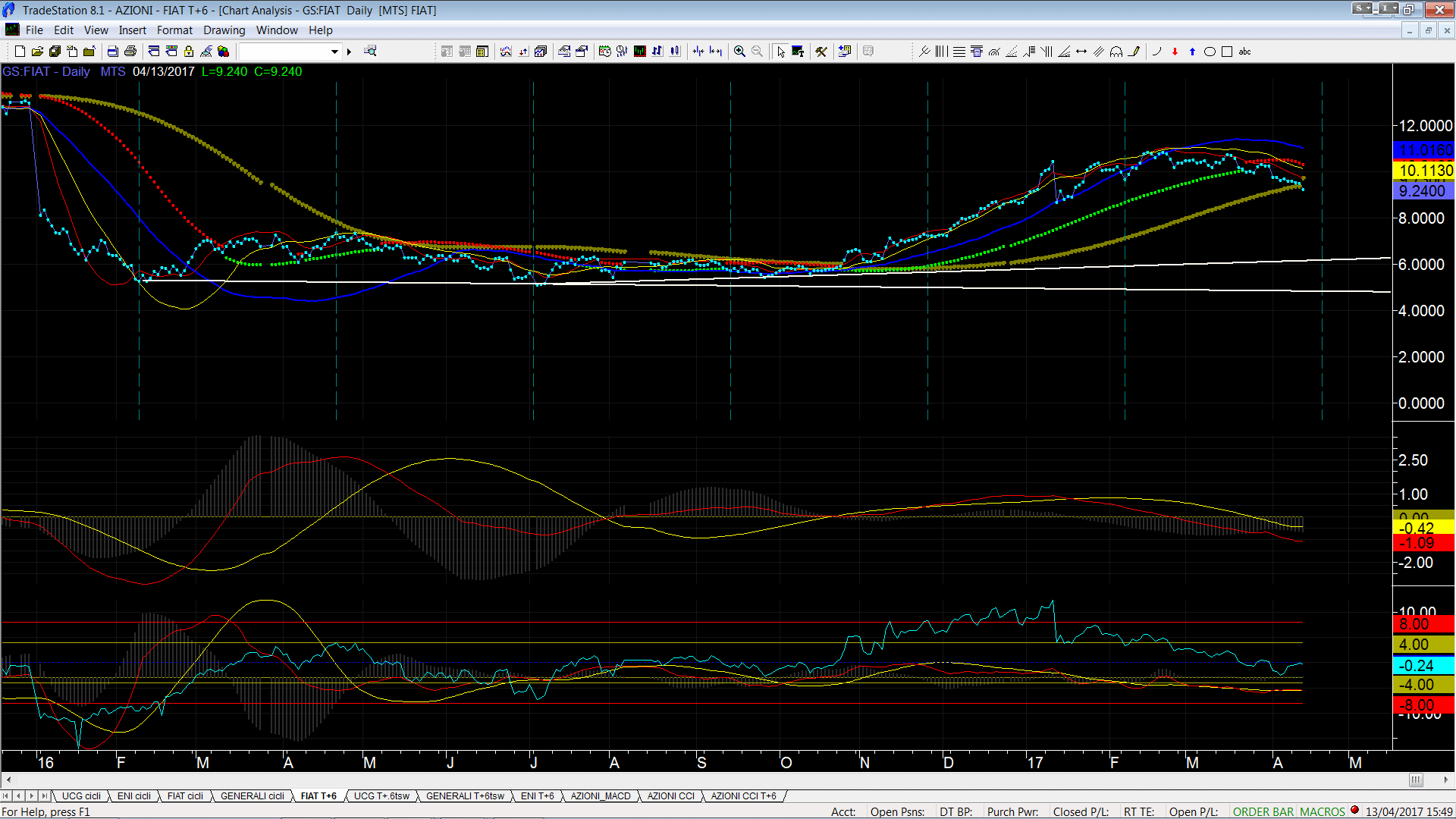Switch to the AZIONI CCI T+6 tab

(743, 796)
